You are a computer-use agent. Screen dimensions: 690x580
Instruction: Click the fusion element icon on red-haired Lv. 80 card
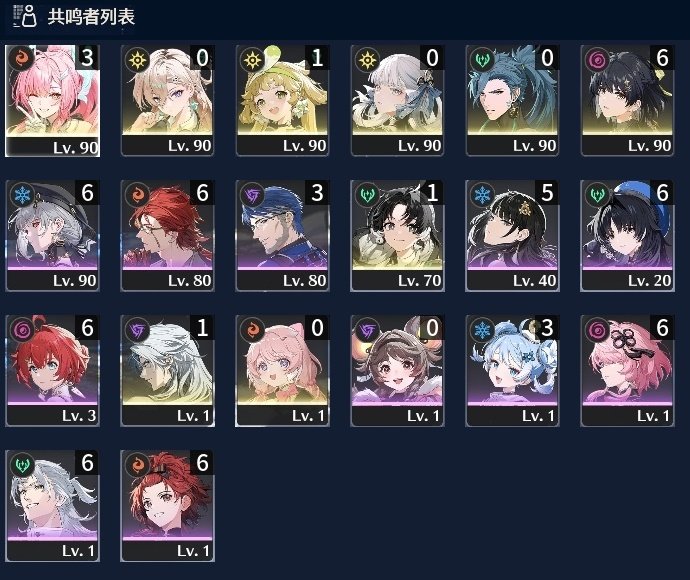point(137,194)
